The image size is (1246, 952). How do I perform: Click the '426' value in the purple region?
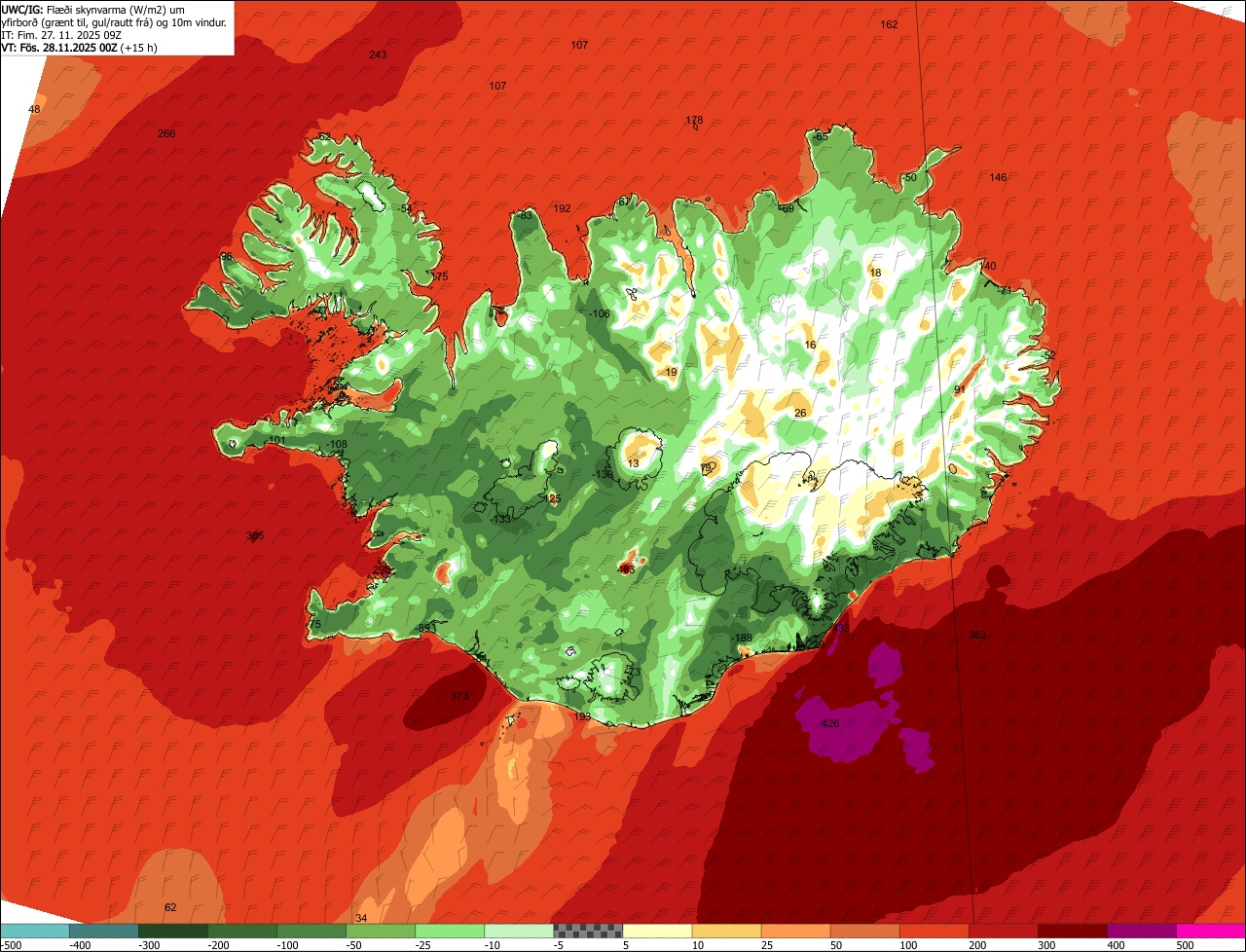coord(830,723)
